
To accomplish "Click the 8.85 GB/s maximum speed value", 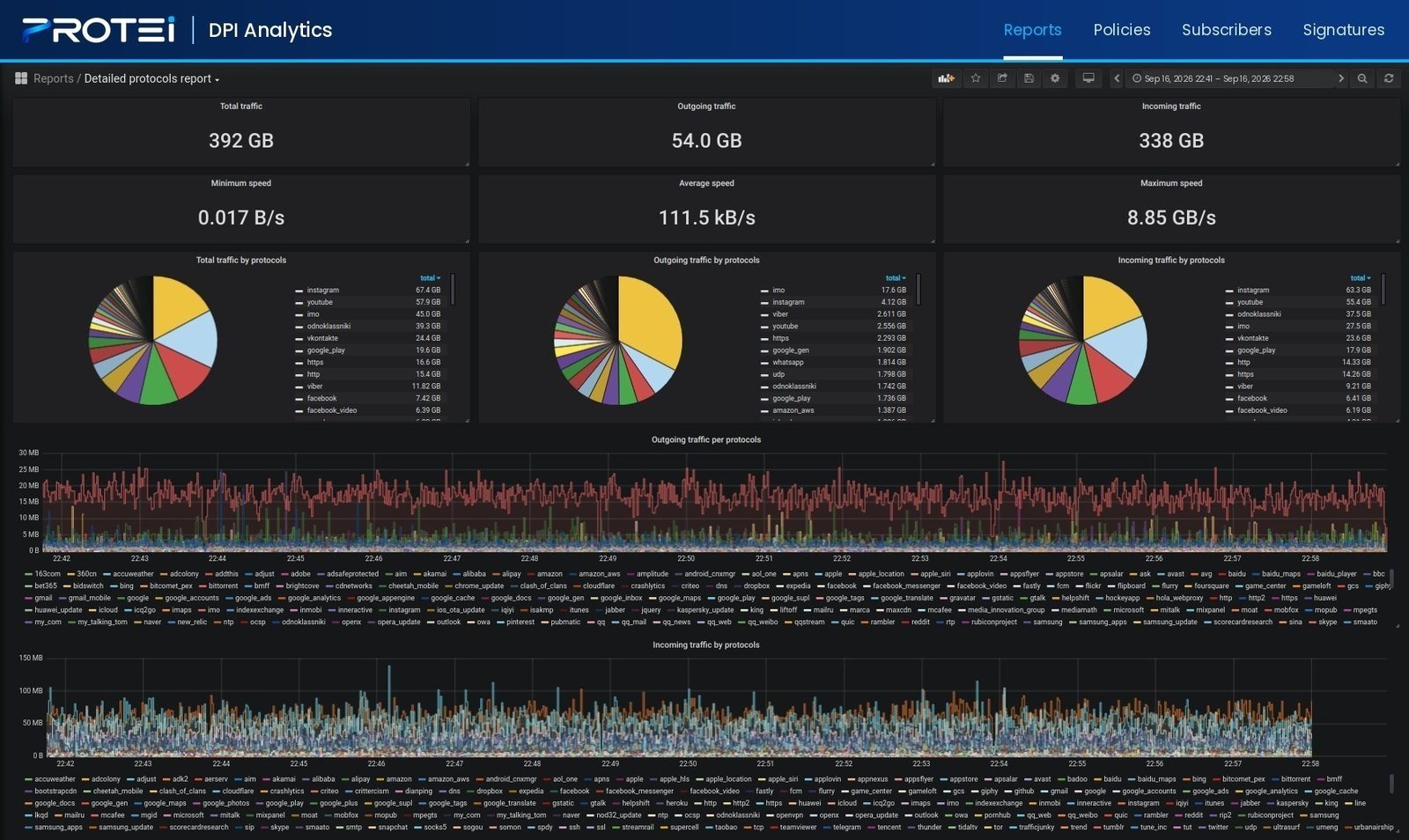I will point(1171,217).
